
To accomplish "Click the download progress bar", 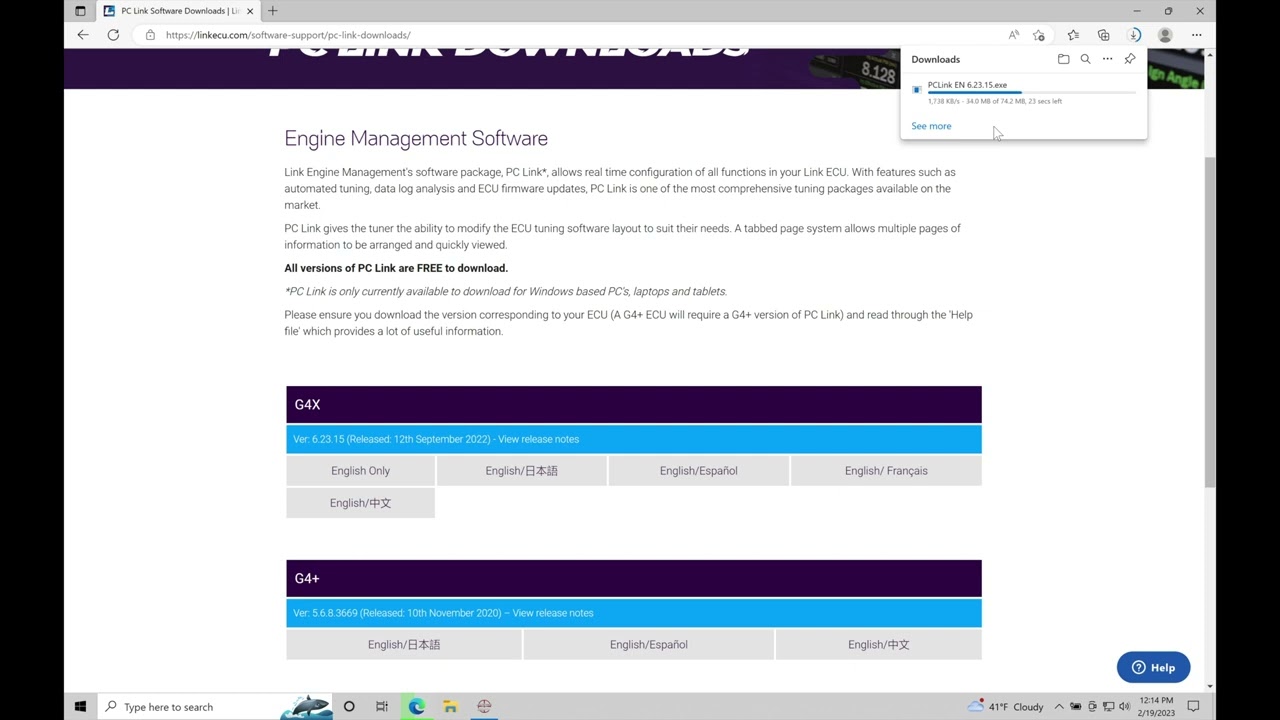I will click(x=1031, y=92).
